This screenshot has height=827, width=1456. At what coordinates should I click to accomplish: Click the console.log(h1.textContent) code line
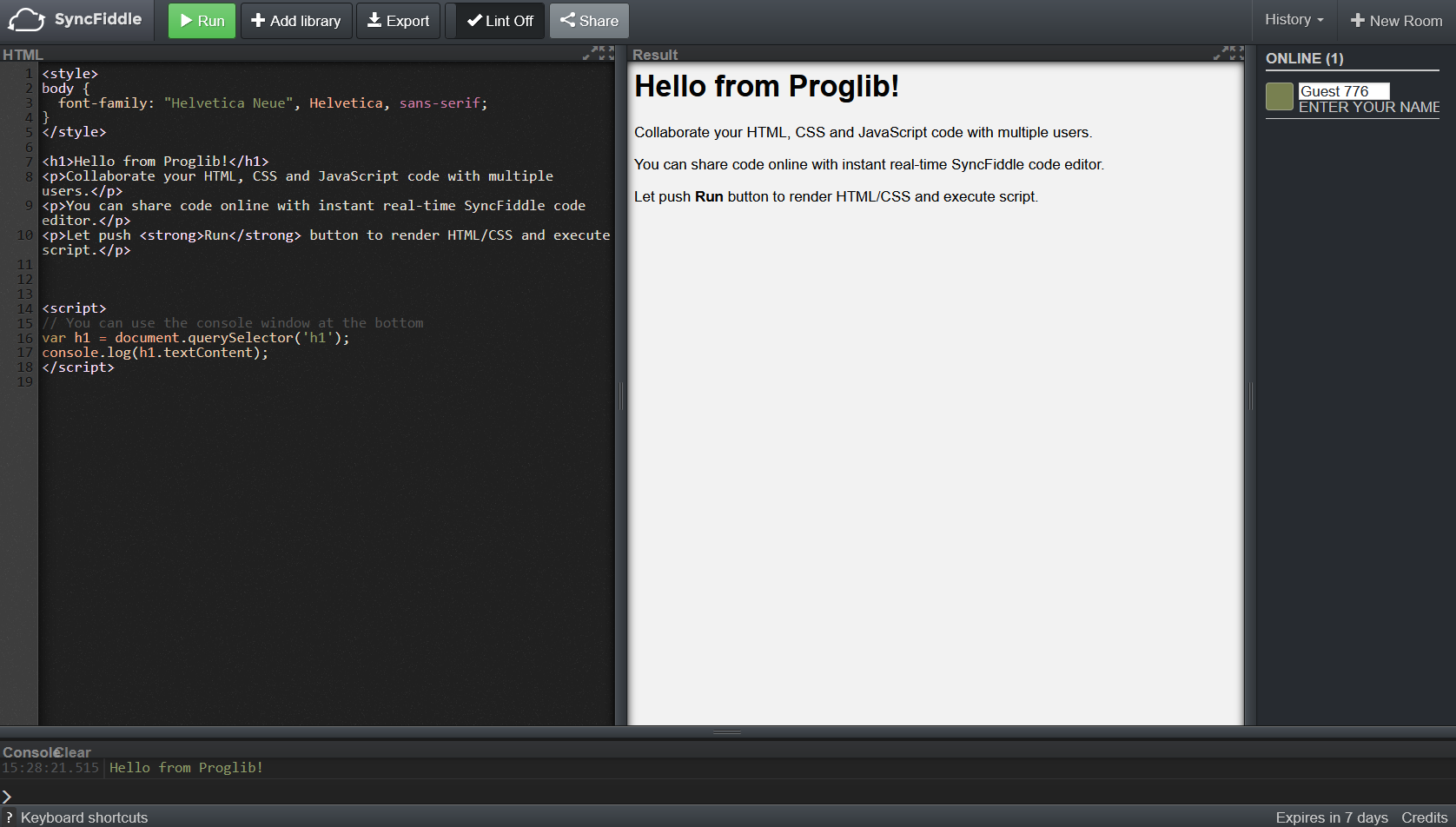[156, 353]
